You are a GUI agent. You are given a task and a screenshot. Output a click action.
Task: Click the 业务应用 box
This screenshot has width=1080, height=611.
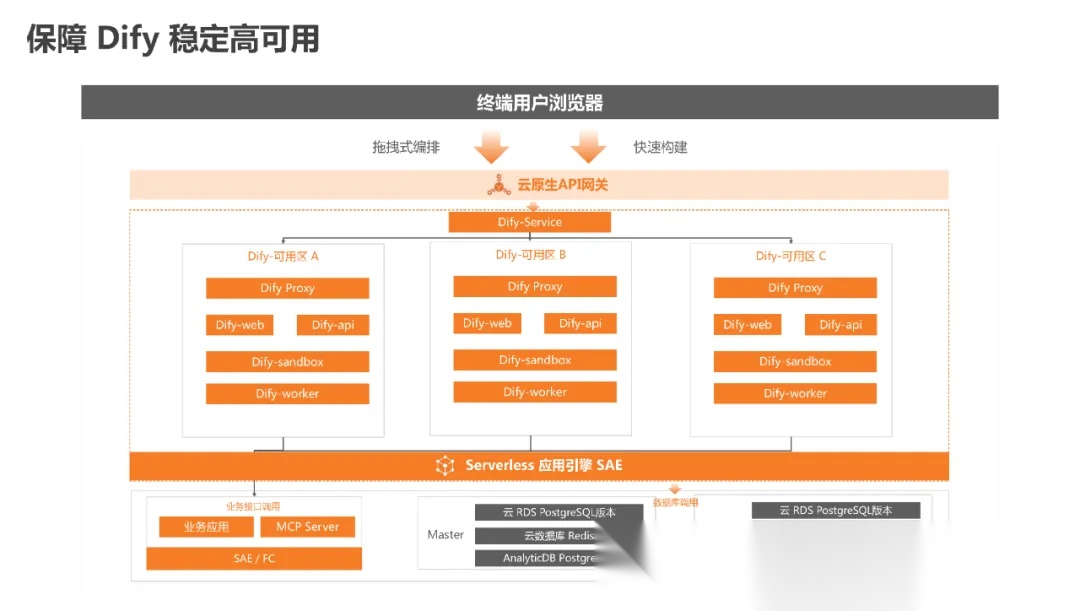click(x=206, y=527)
